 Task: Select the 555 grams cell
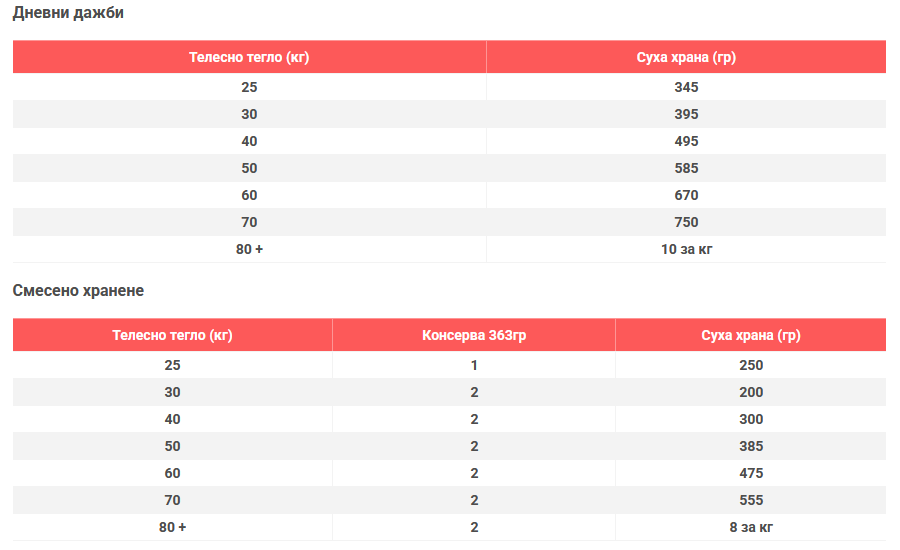pyautogui.click(x=751, y=500)
